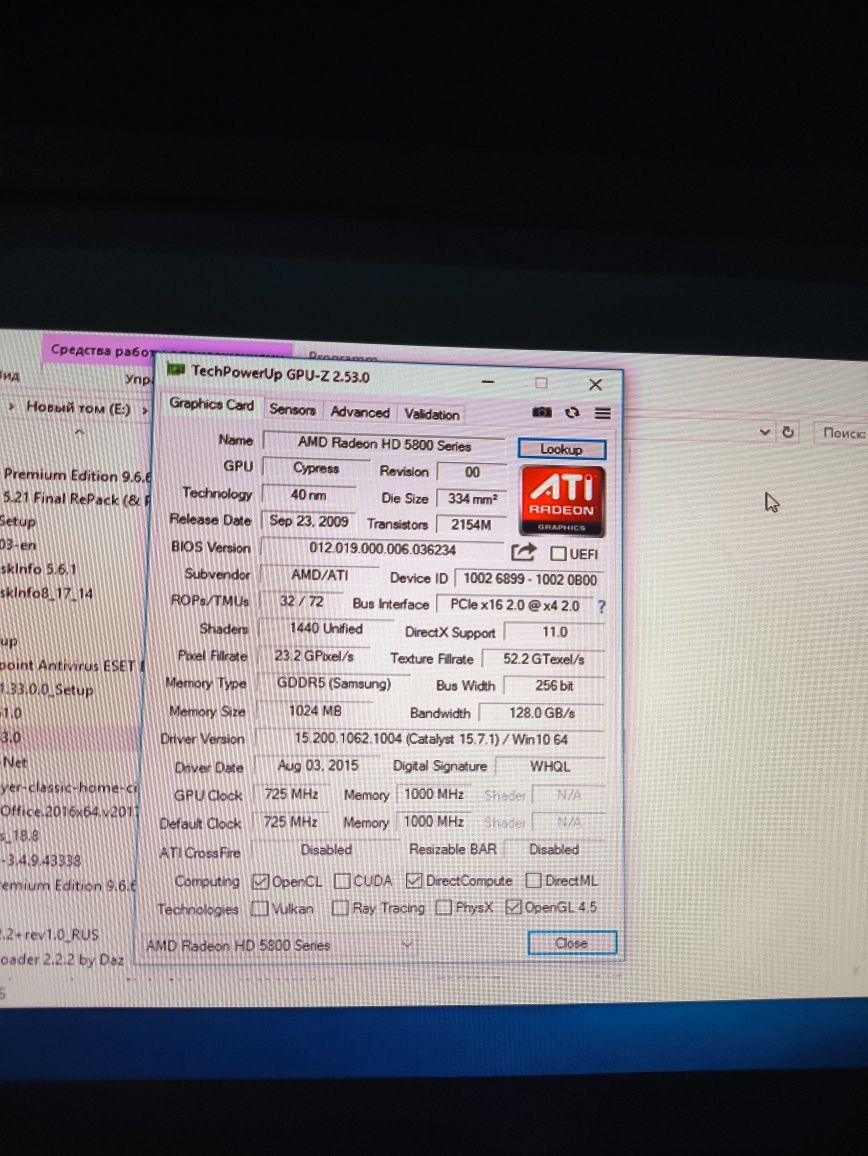
Task: Click the Die Size value 334 mm²
Action: click(472, 498)
